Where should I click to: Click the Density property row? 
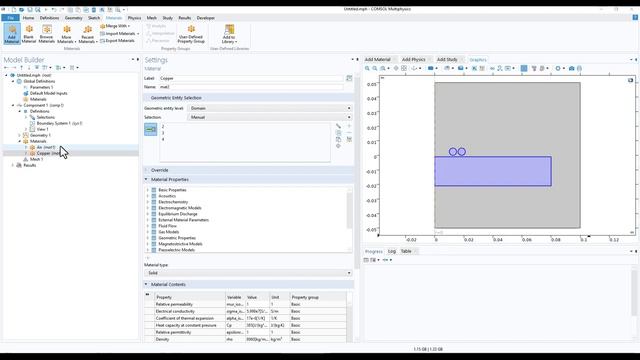coord(246,339)
